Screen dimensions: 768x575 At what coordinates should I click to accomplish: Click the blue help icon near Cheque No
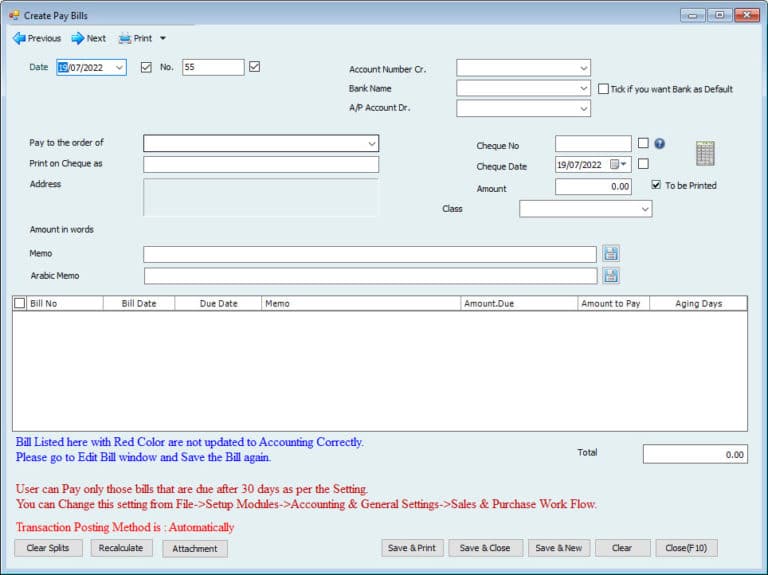(x=660, y=144)
